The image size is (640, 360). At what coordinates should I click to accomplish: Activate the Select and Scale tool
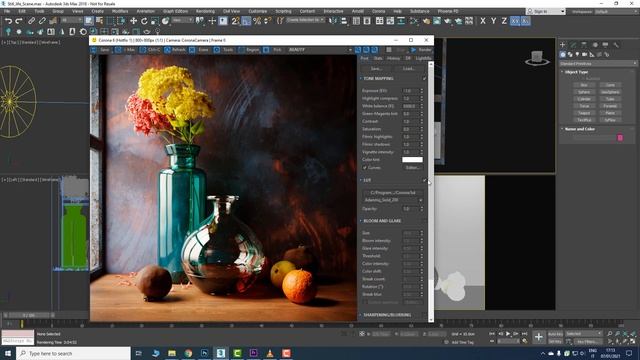pos(155,21)
